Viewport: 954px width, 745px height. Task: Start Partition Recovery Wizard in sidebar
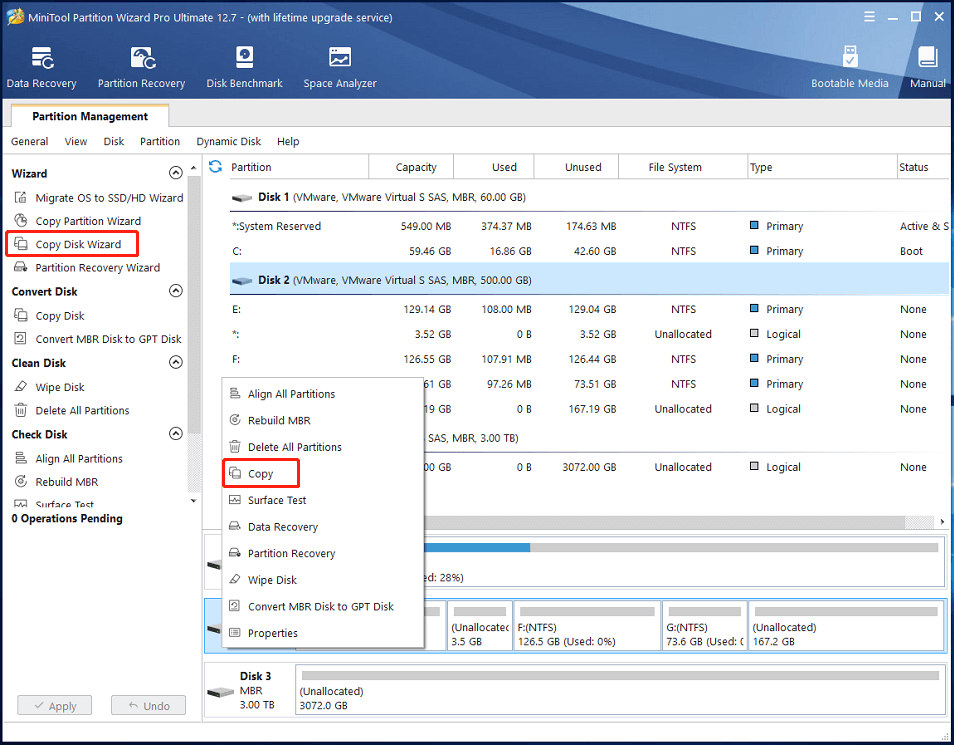(x=87, y=268)
